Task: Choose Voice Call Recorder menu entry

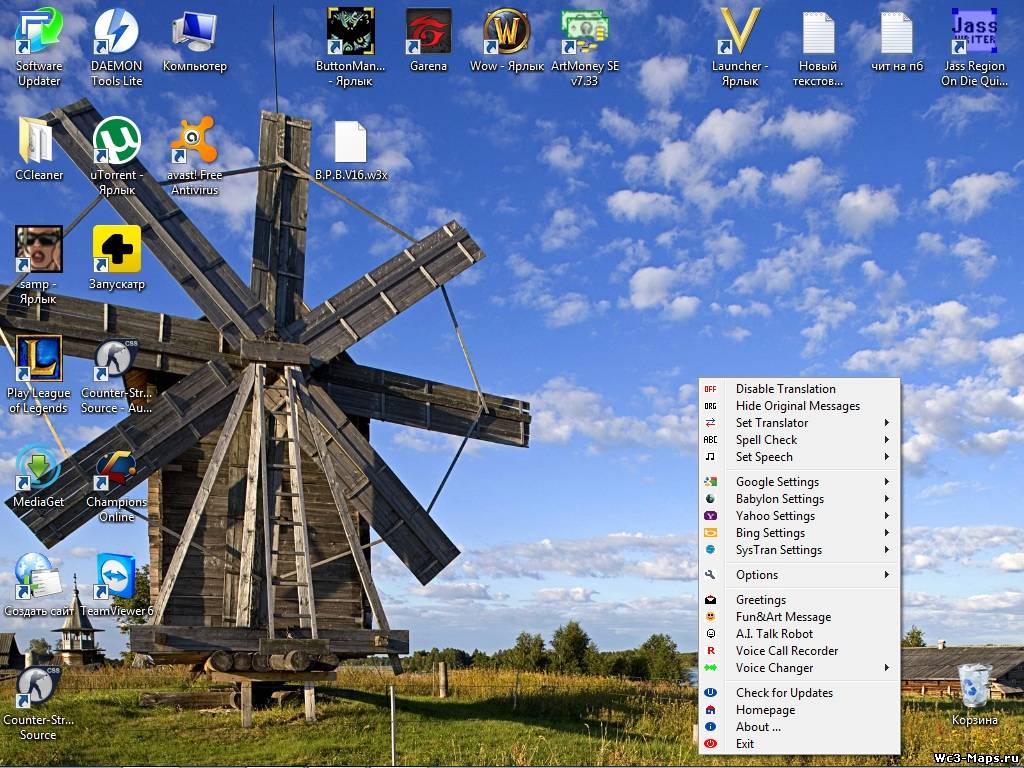Action: click(787, 651)
